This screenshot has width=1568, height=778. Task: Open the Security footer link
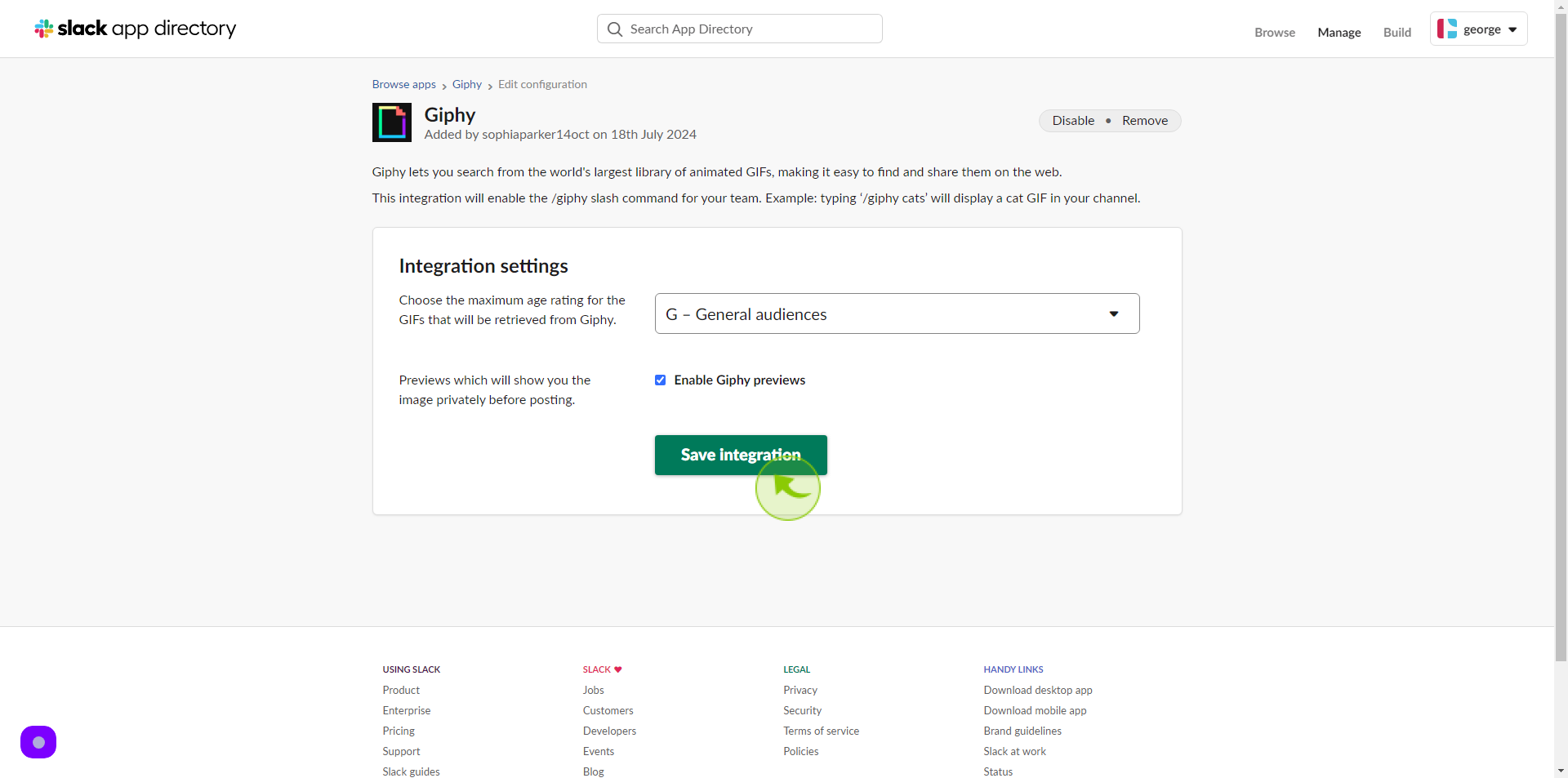point(803,711)
